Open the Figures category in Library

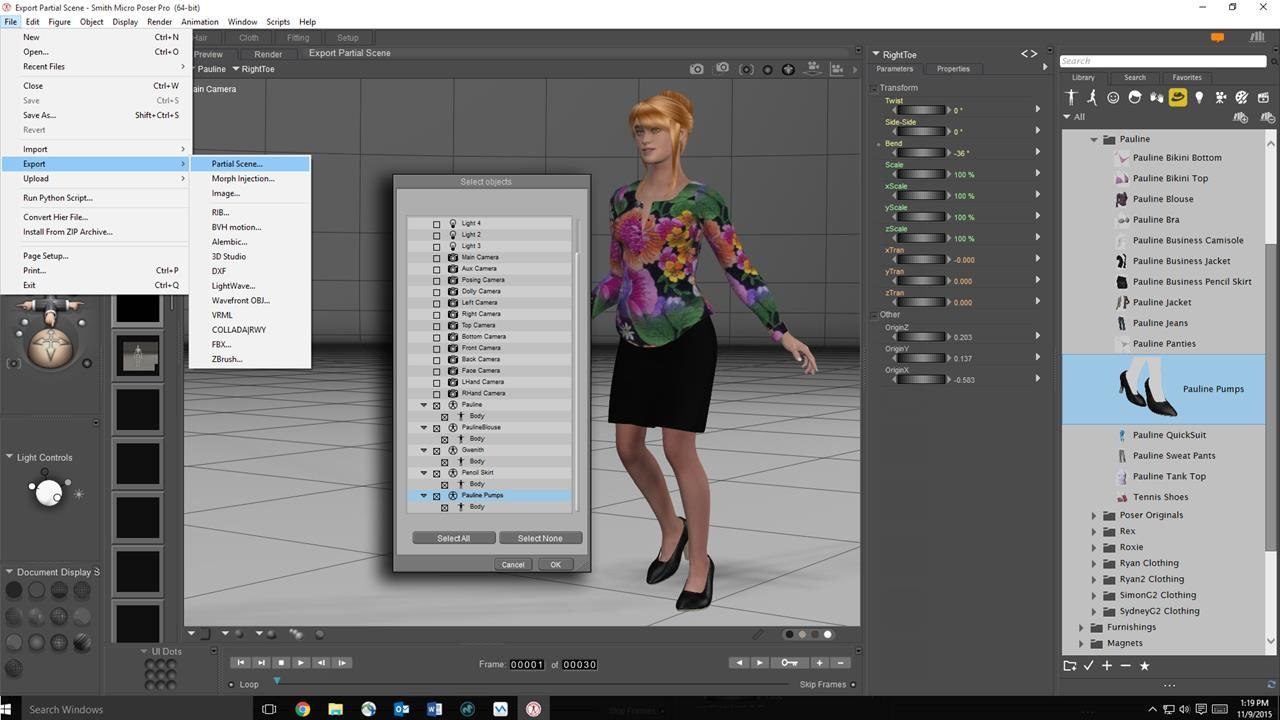pos(1071,97)
